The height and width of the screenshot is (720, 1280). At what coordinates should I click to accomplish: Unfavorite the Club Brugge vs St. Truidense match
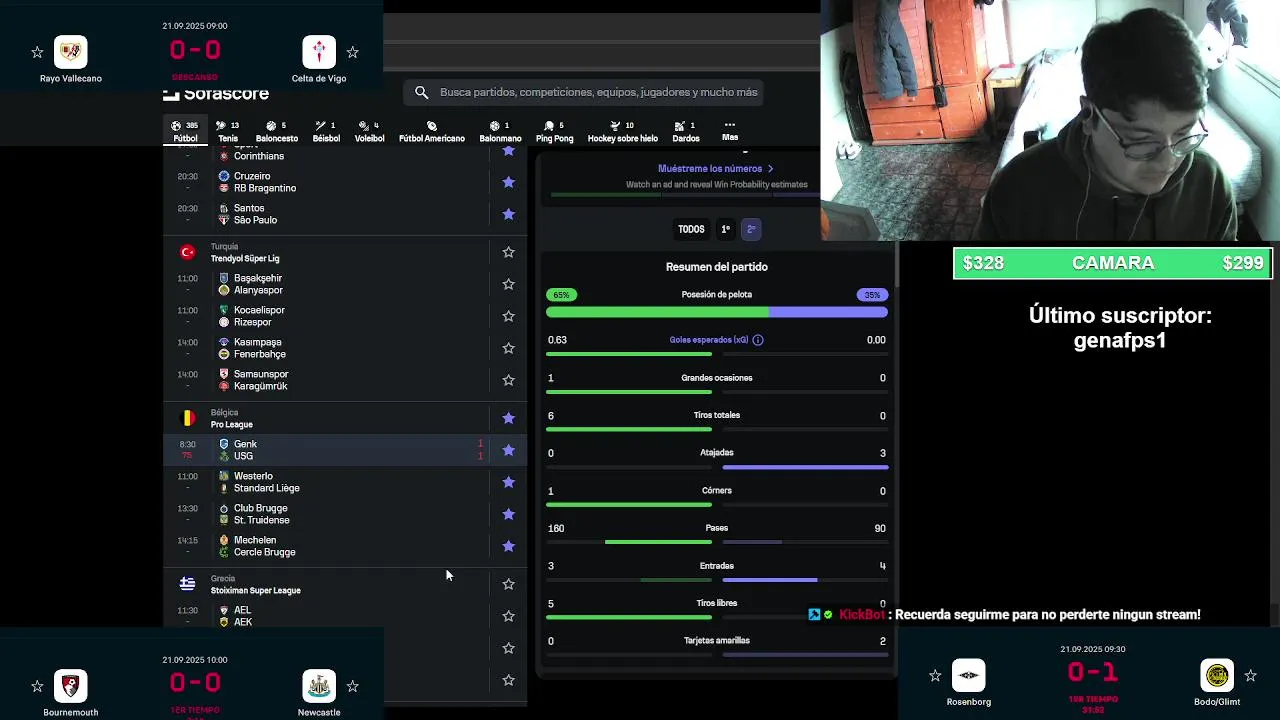508,514
